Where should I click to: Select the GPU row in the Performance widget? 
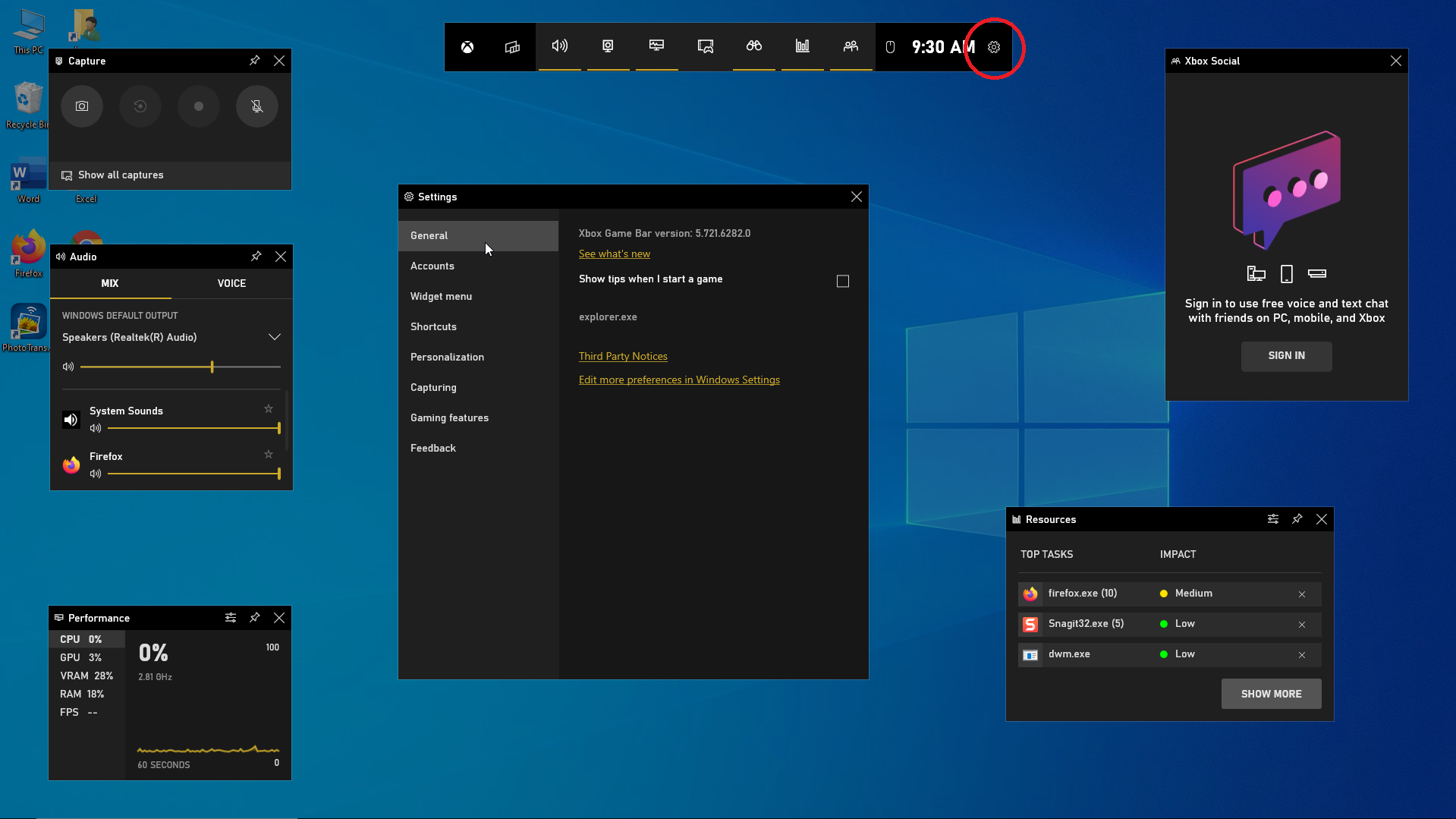coord(87,657)
